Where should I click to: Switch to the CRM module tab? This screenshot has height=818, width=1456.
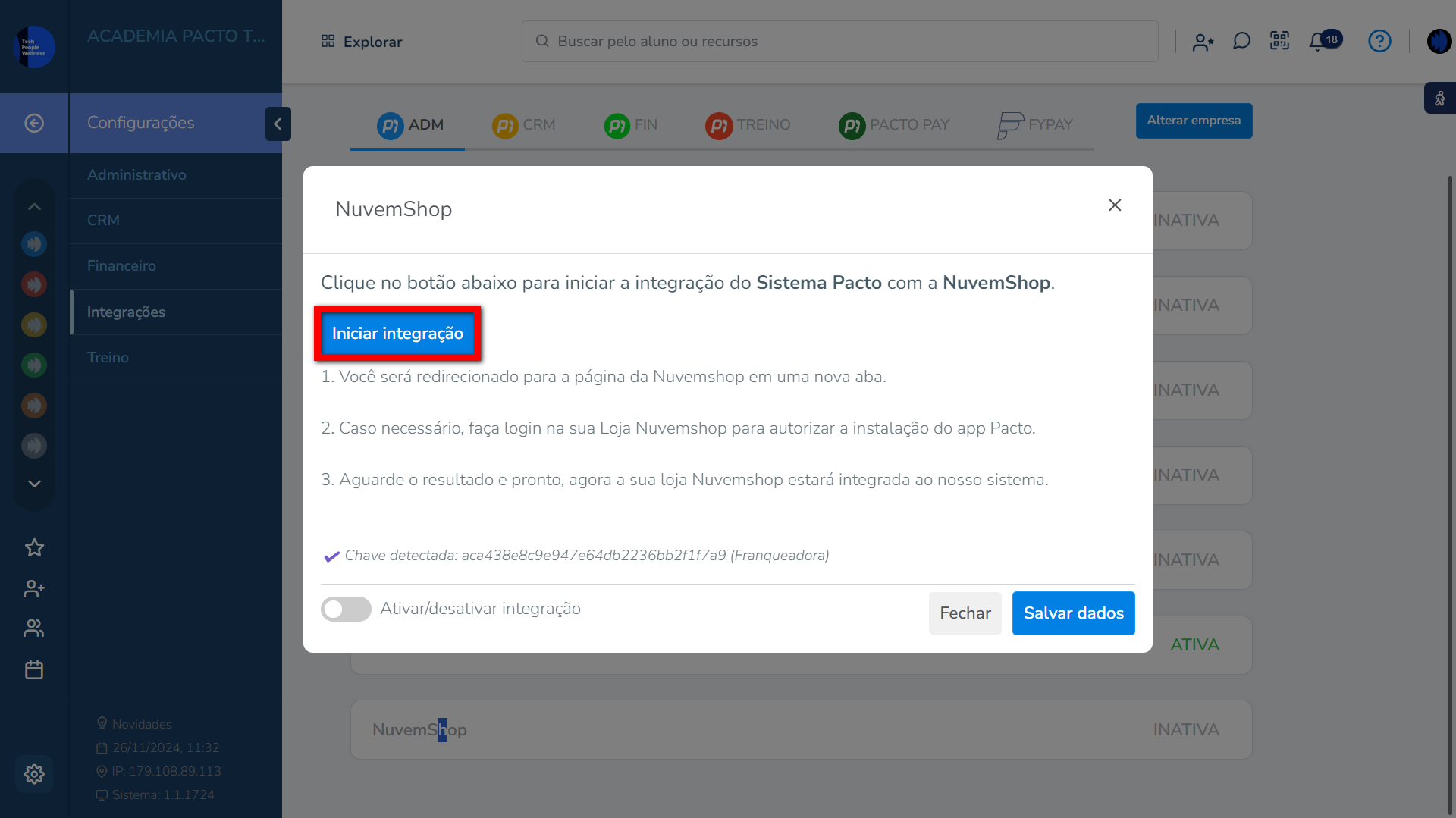(524, 124)
